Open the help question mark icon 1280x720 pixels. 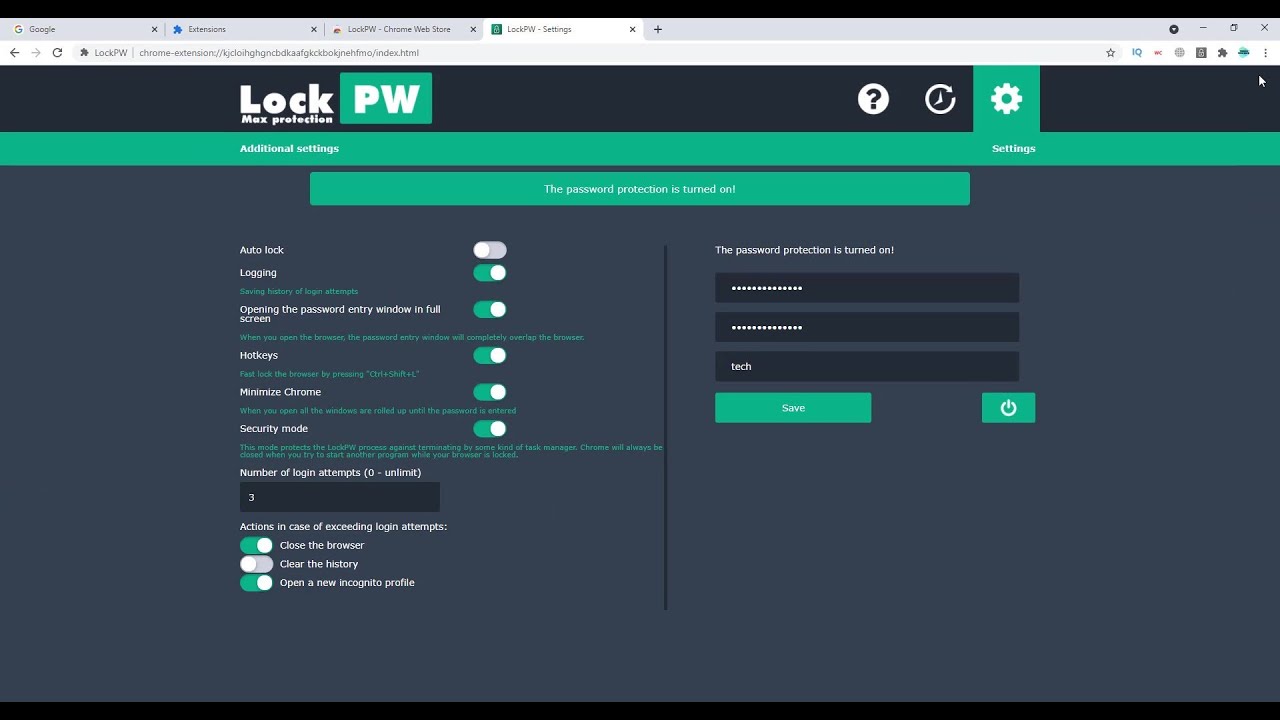click(873, 99)
